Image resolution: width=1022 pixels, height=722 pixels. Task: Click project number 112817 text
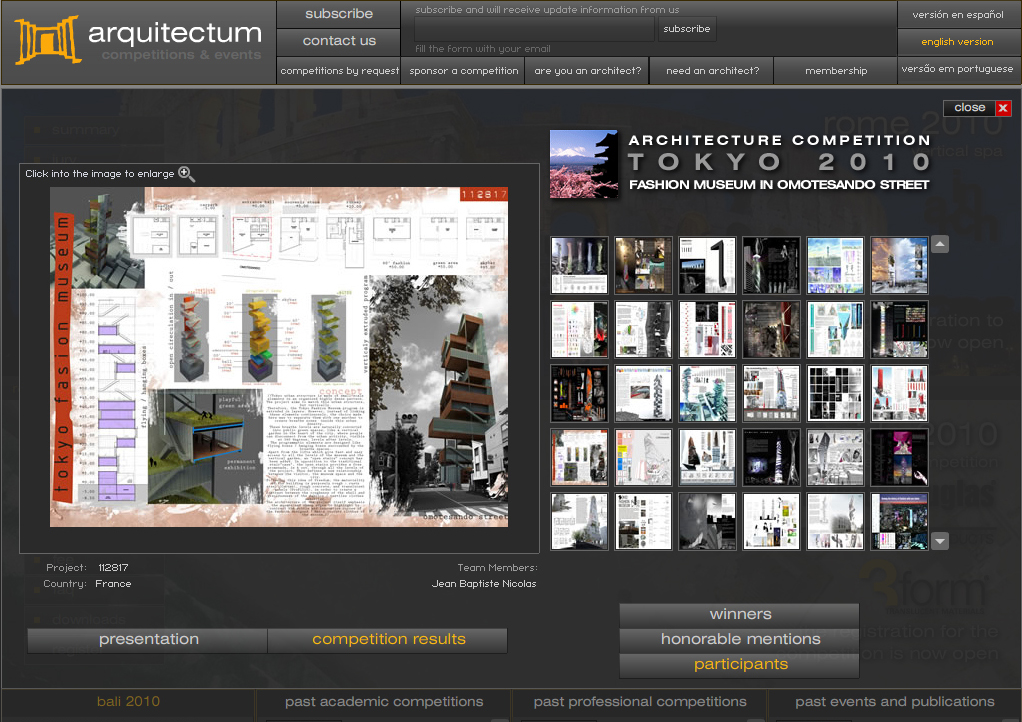click(113, 568)
